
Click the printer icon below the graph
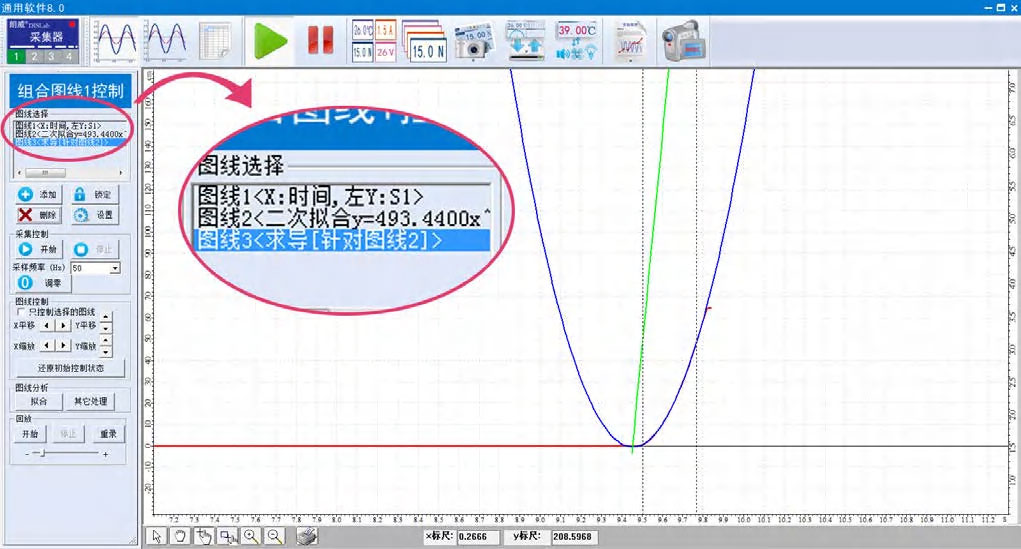click(x=309, y=536)
